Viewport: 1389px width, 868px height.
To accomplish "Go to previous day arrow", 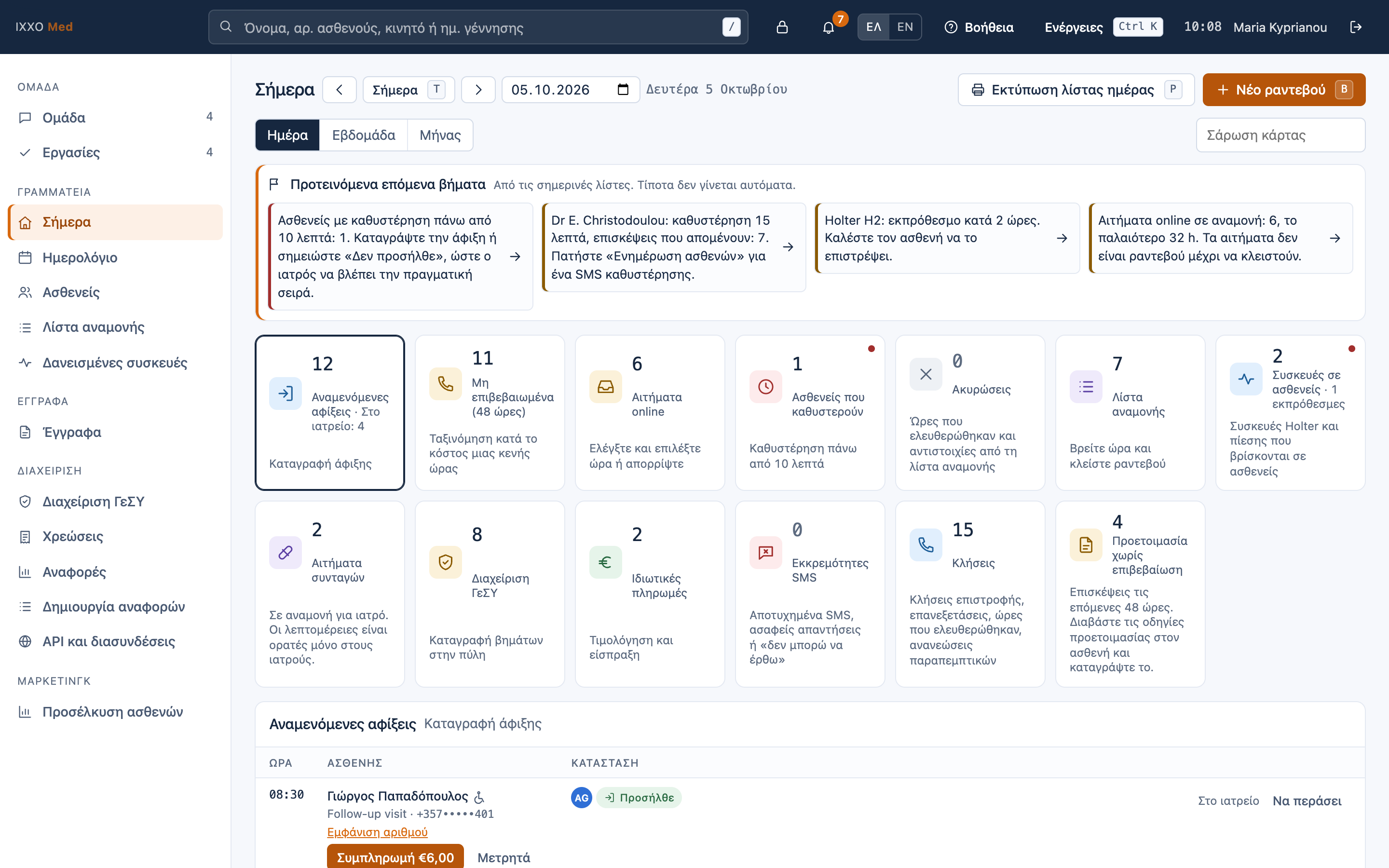I will (339, 90).
